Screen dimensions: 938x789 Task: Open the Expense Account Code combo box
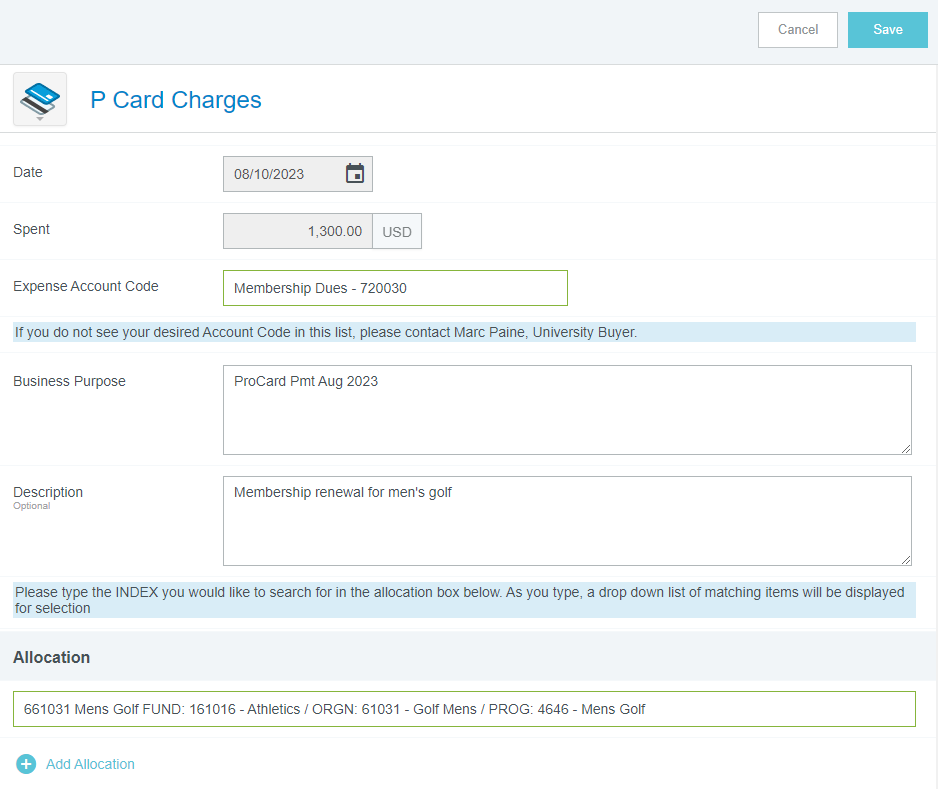coord(395,288)
